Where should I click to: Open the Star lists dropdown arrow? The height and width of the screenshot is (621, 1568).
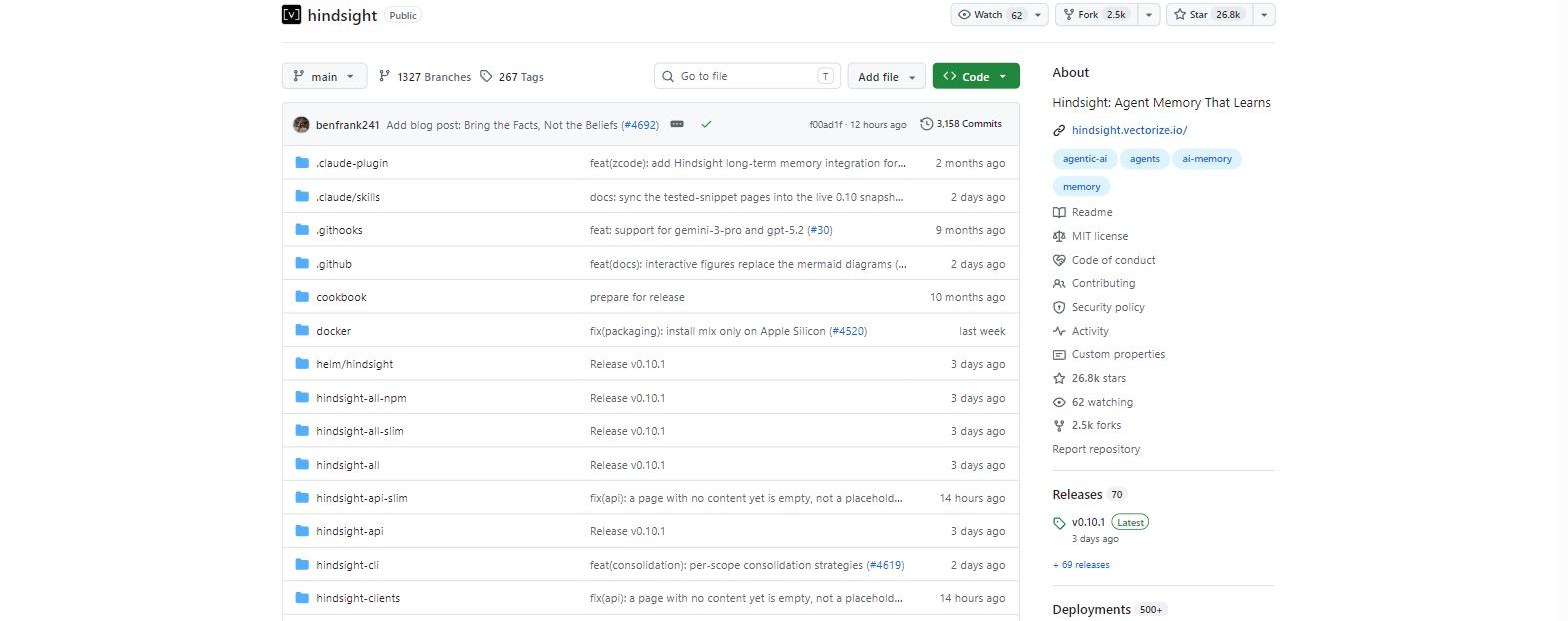[1264, 15]
